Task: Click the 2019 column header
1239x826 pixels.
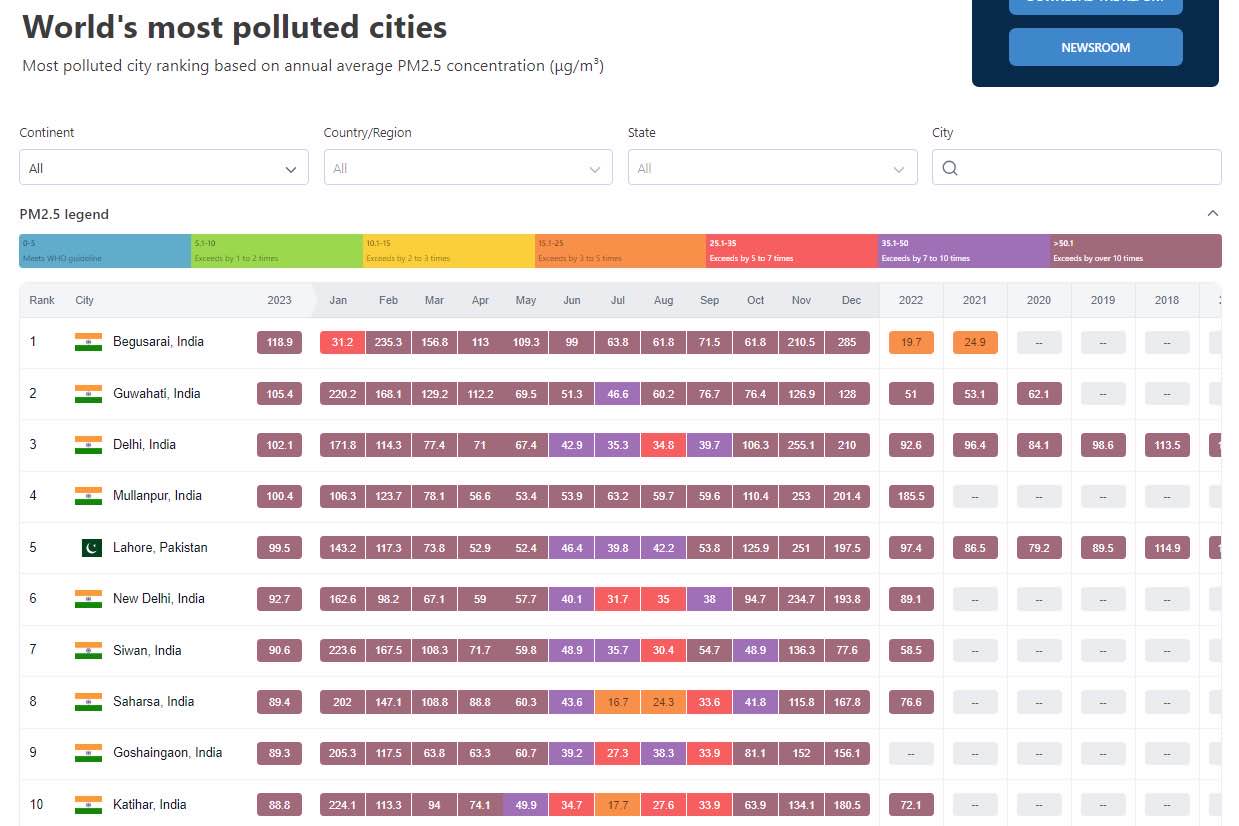Action: [1103, 300]
